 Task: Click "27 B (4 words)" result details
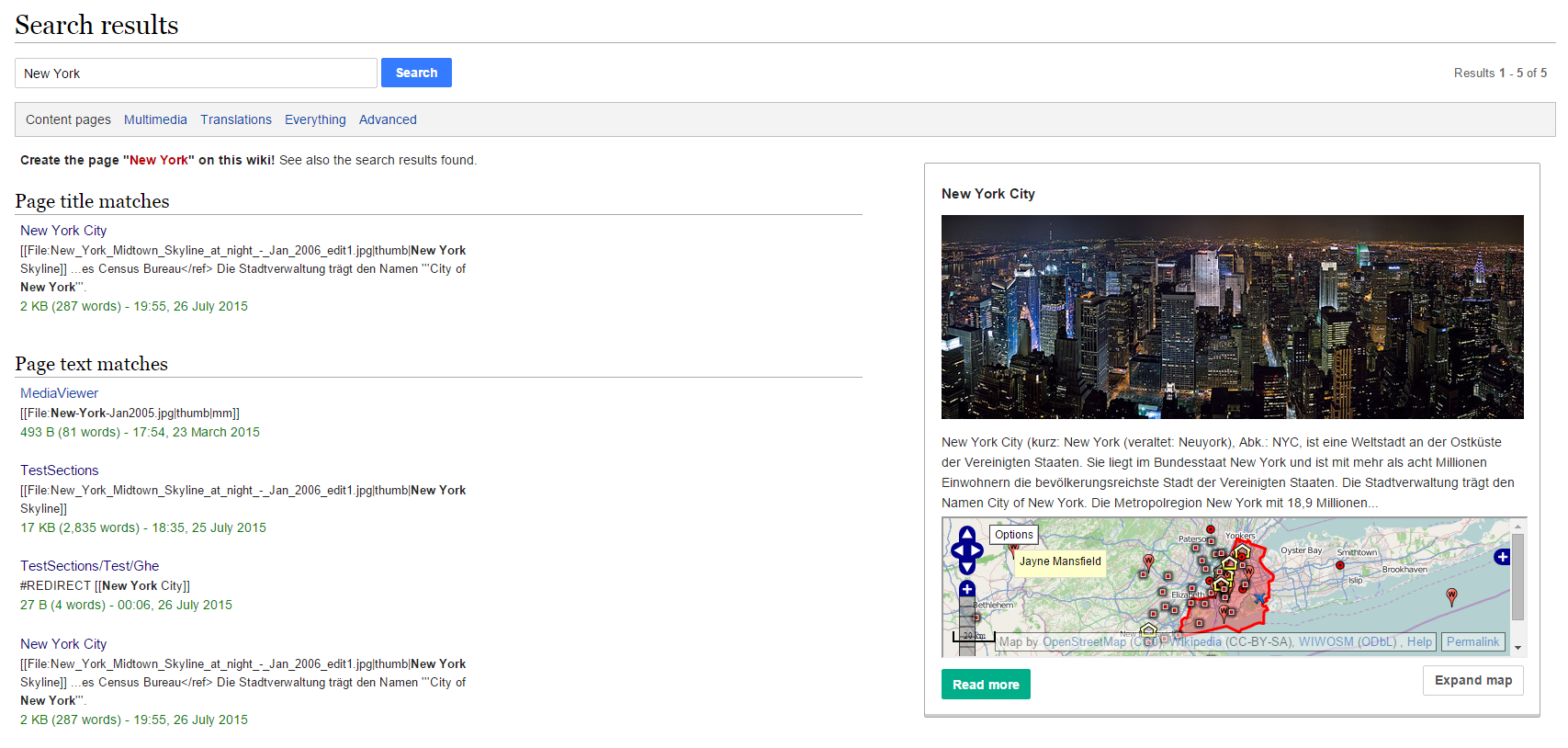pyautogui.click(x=62, y=605)
